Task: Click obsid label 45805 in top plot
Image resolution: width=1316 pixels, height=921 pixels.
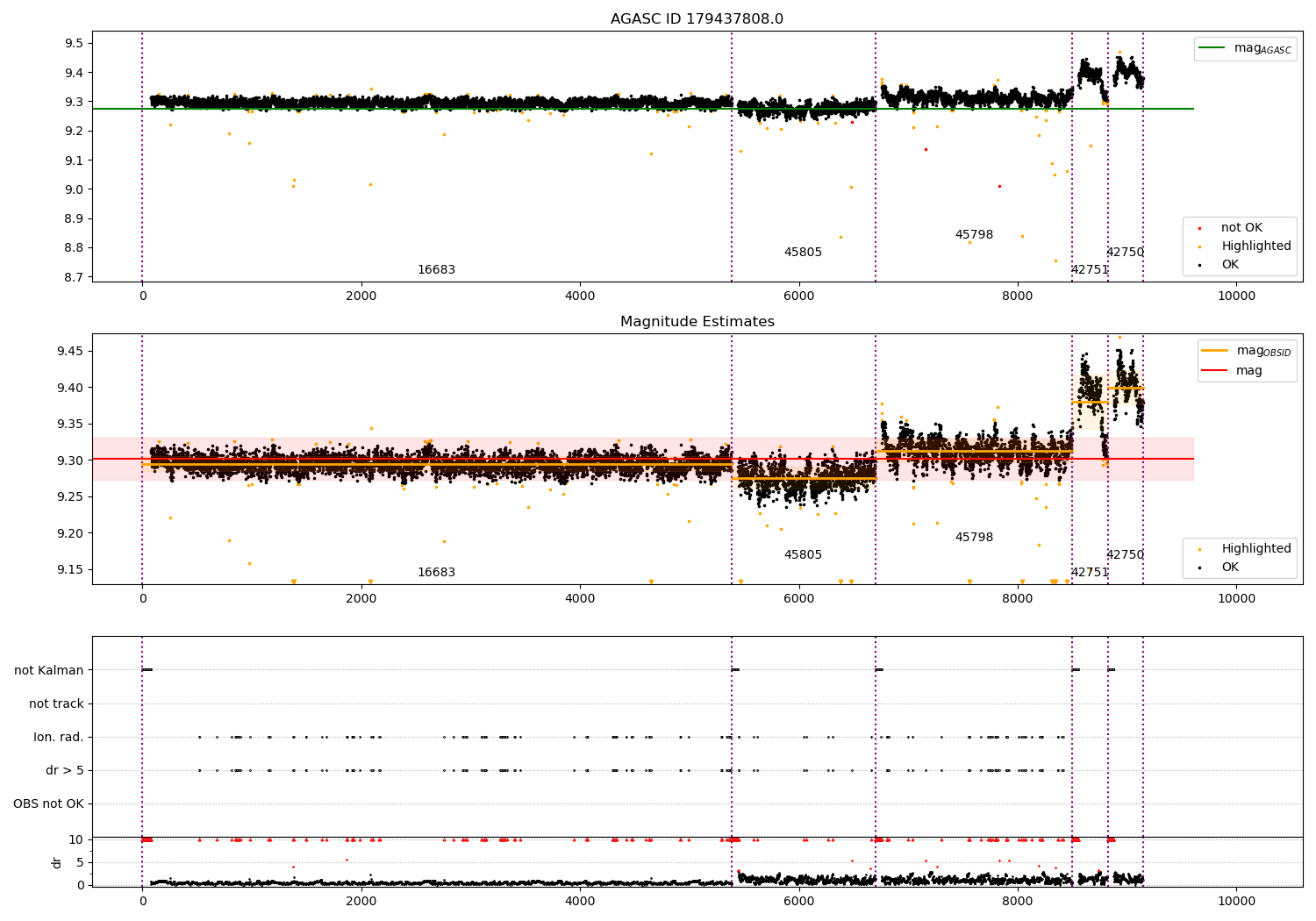Action: pyautogui.click(x=803, y=252)
